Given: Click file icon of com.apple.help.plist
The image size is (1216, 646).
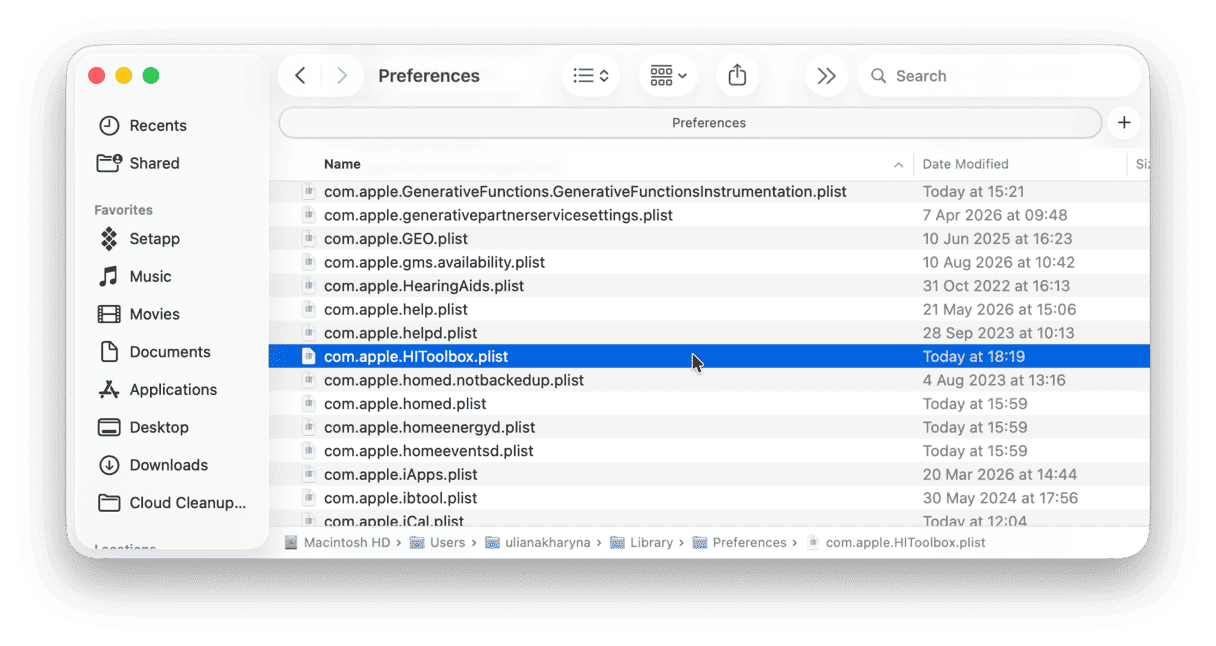Looking at the screenshot, I should [309, 309].
